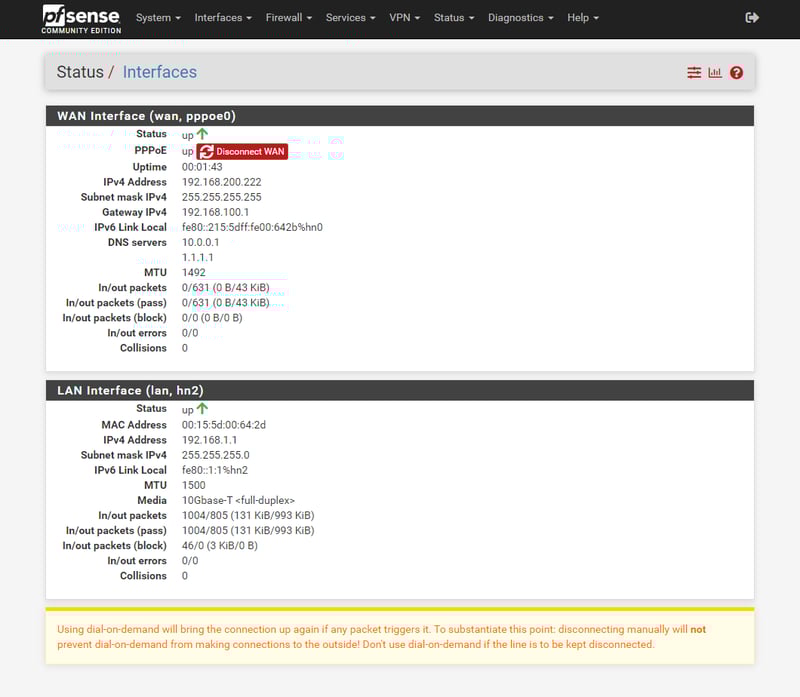The image size is (800, 697).
Task: Click the Status breadcrumb link
Action: coord(79,72)
